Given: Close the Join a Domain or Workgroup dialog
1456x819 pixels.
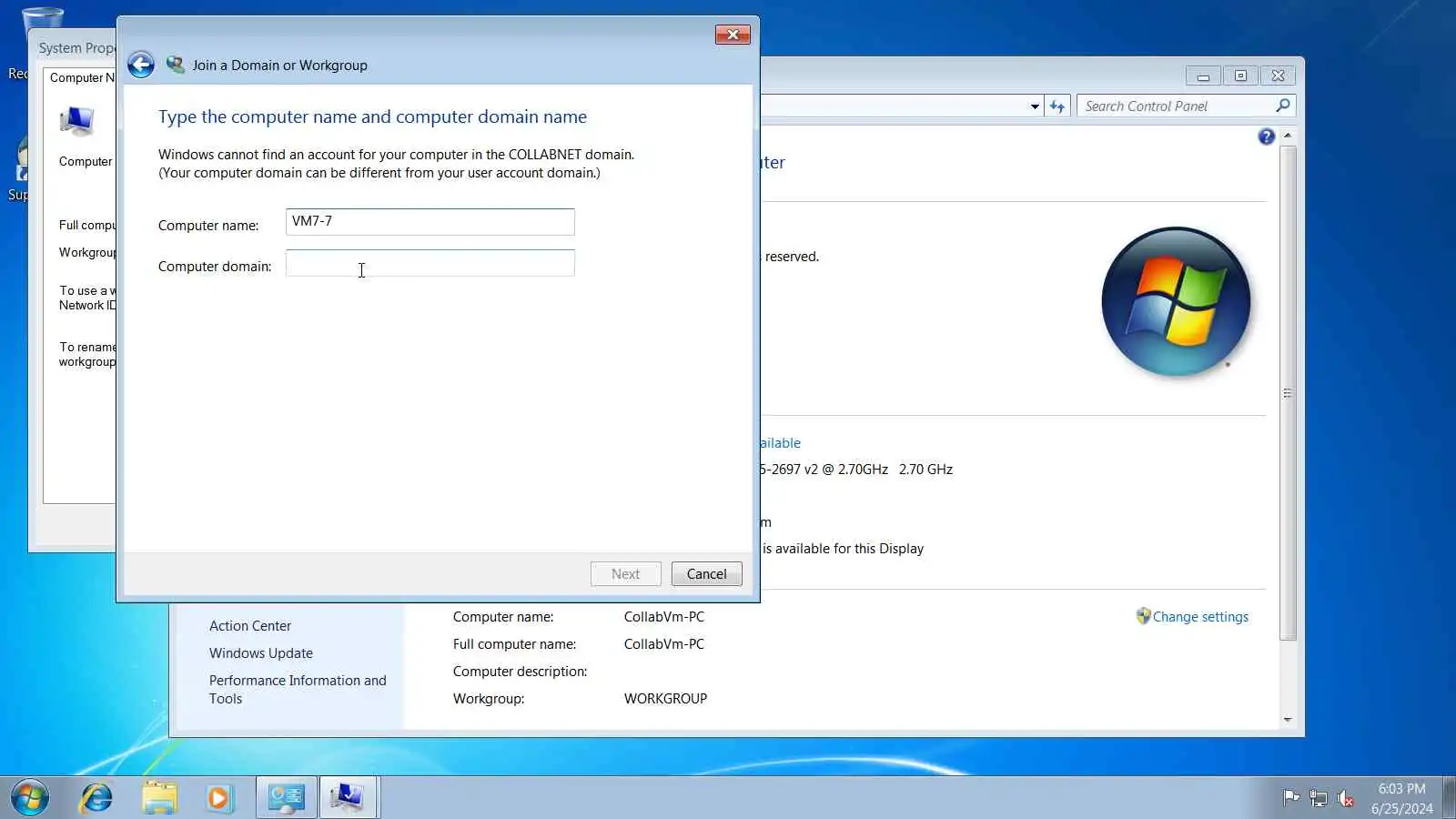Looking at the screenshot, I should 733,35.
